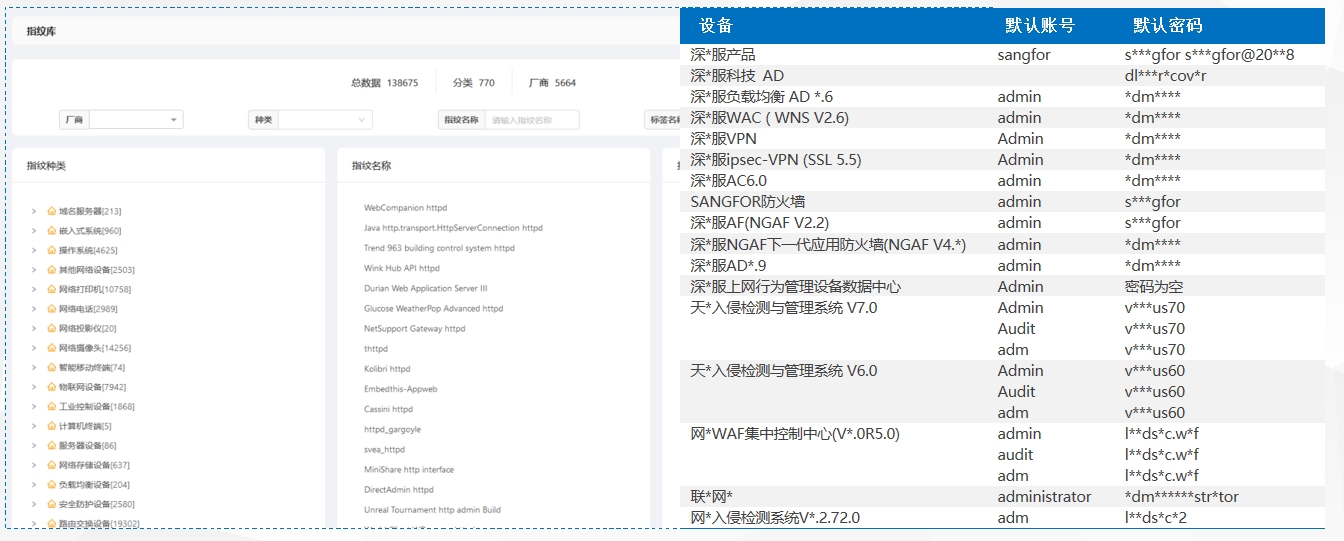The image size is (1344, 541).
Task: Select 安全防护设备[2580] category label
Action: 96,504
